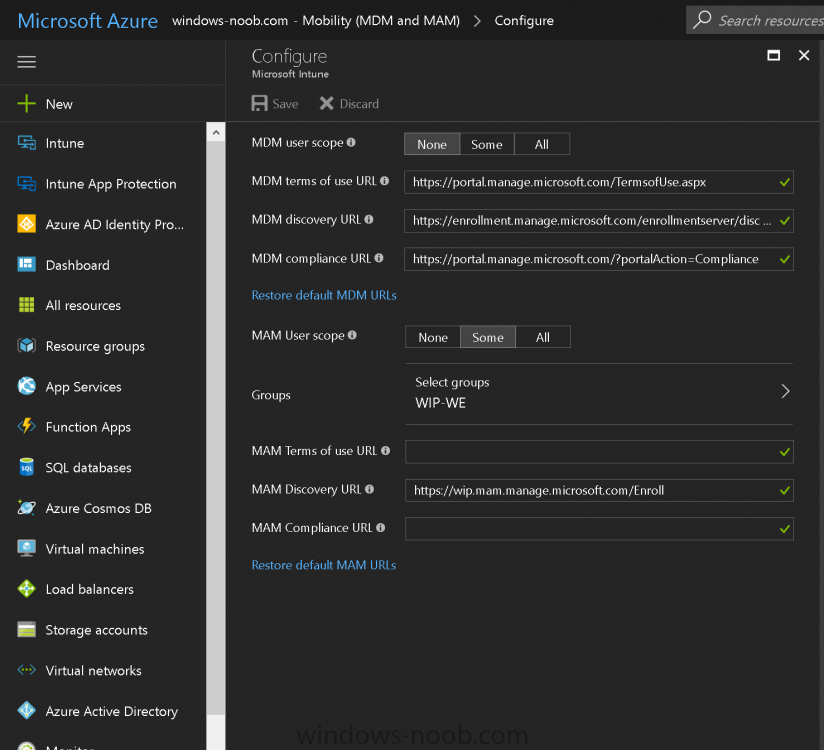This screenshot has width=824, height=750.
Task: Show info for MAM Compliance URL
Action: coord(380,527)
